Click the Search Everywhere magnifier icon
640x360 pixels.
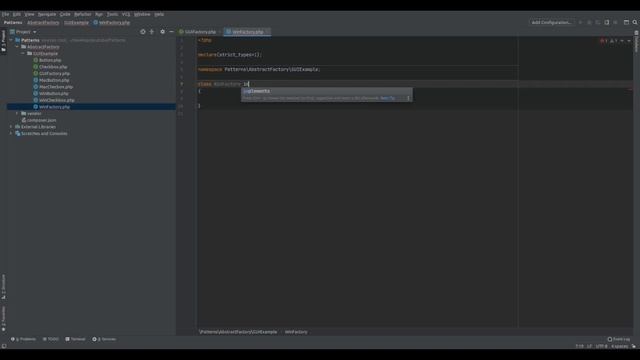(x=635, y=22)
